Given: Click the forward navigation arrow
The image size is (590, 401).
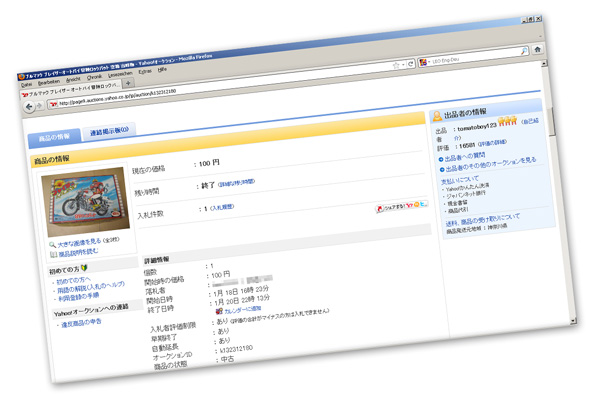Looking at the screenshot, I should click(x=39, y=105).
